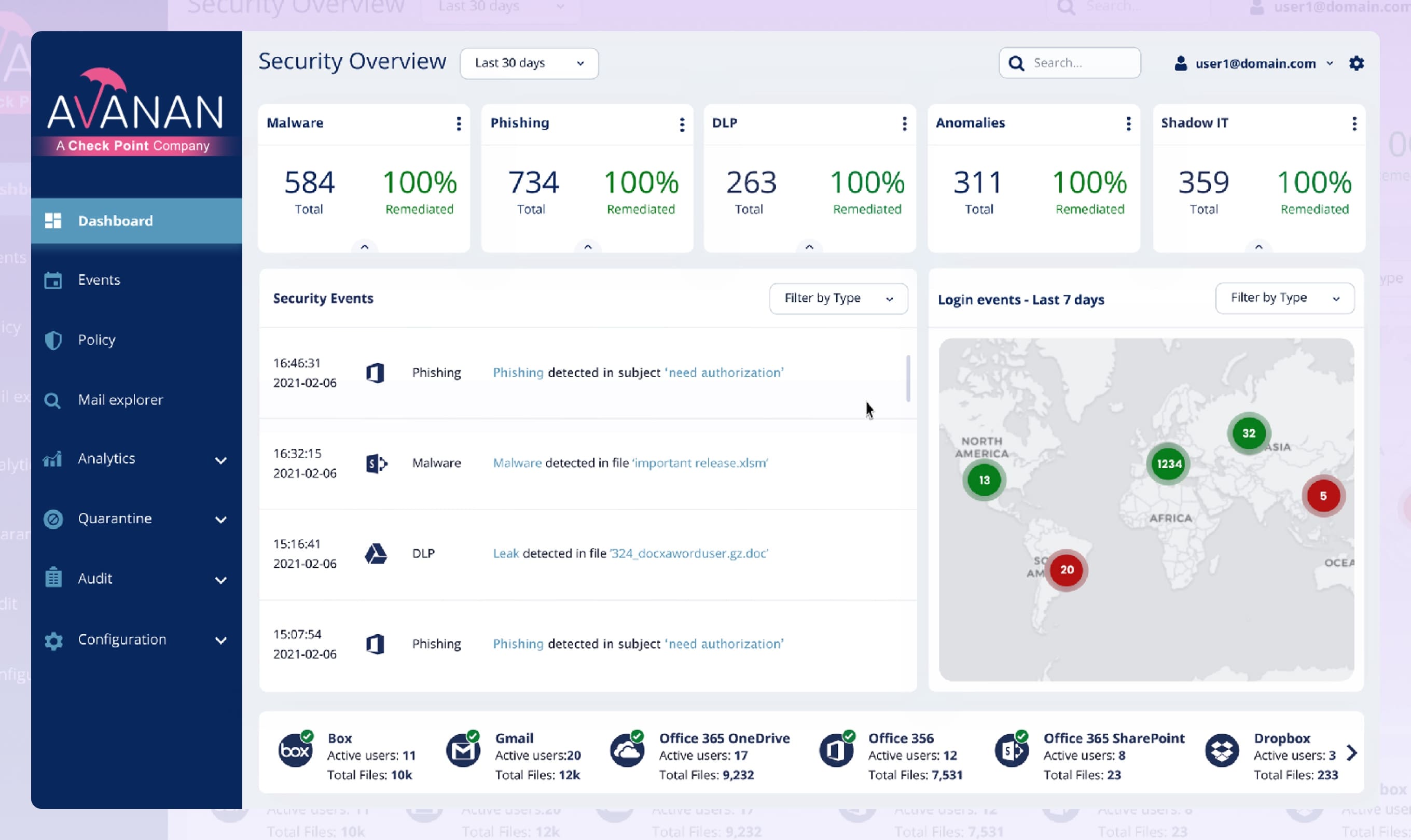
Task: Open the Phishing card kebab menu
Action: [682, 123]
